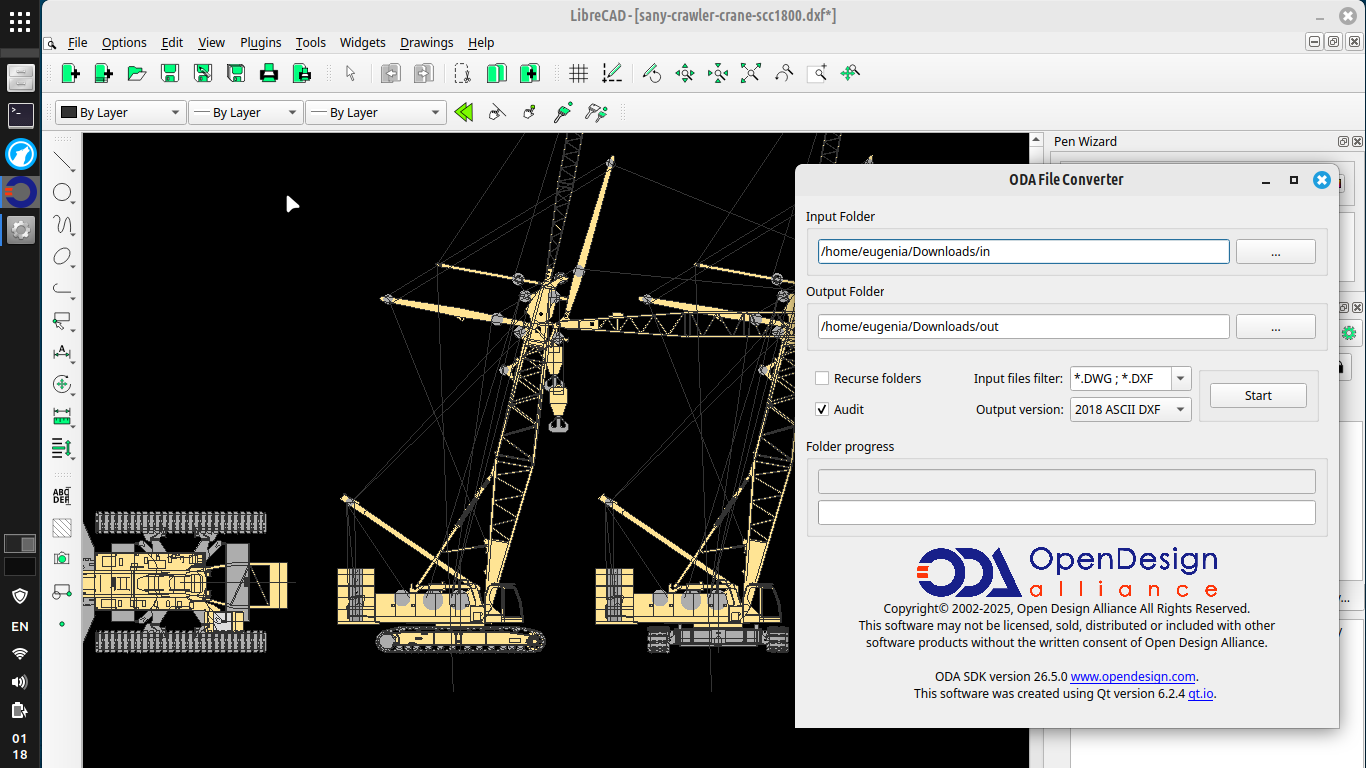Viewport: 1366px width, 768px height.
Task: Open the File menu
Action: pyautogui.click(x=77, y=42)
